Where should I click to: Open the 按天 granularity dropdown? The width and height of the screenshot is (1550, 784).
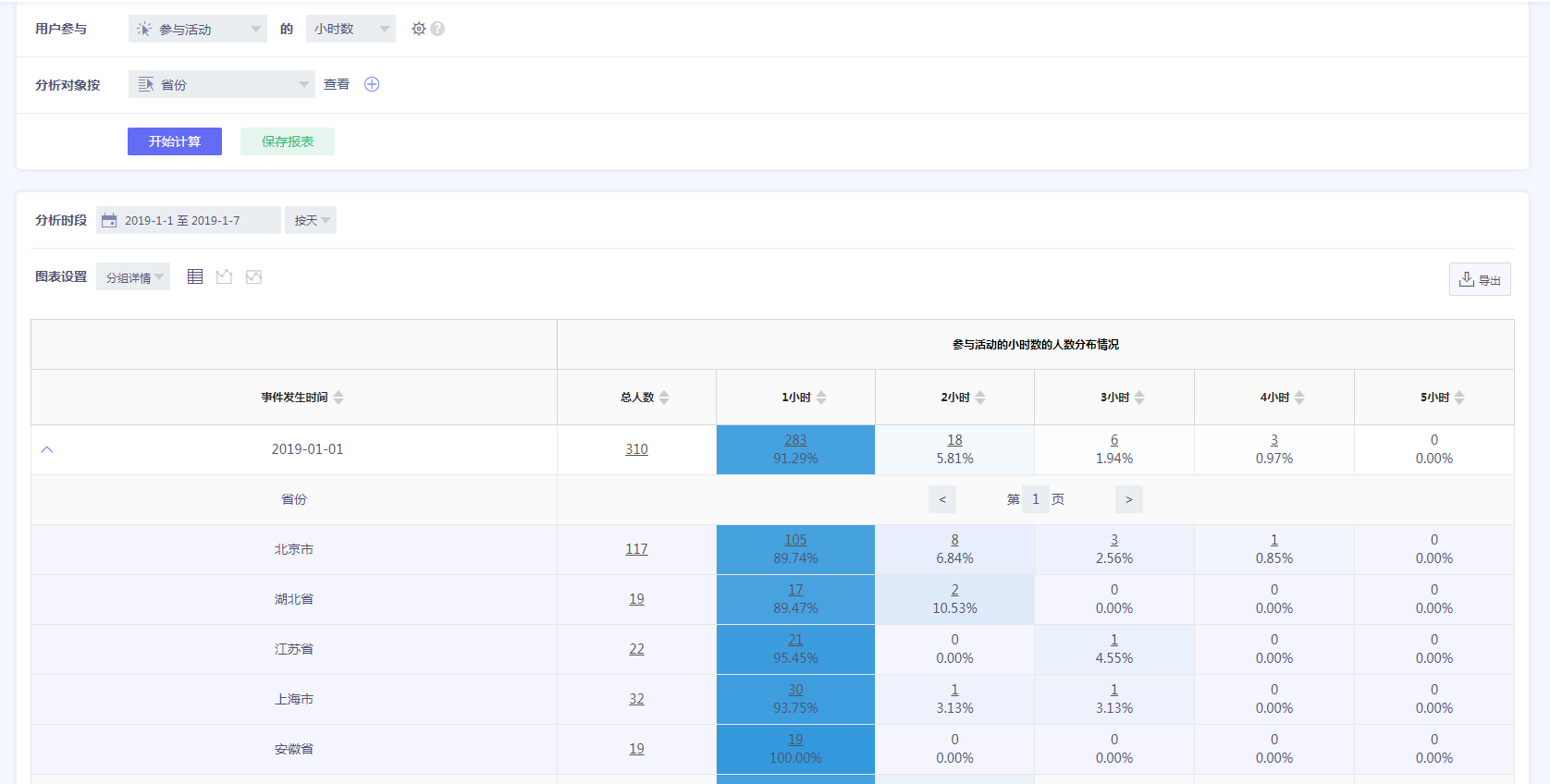pos(311,220)
